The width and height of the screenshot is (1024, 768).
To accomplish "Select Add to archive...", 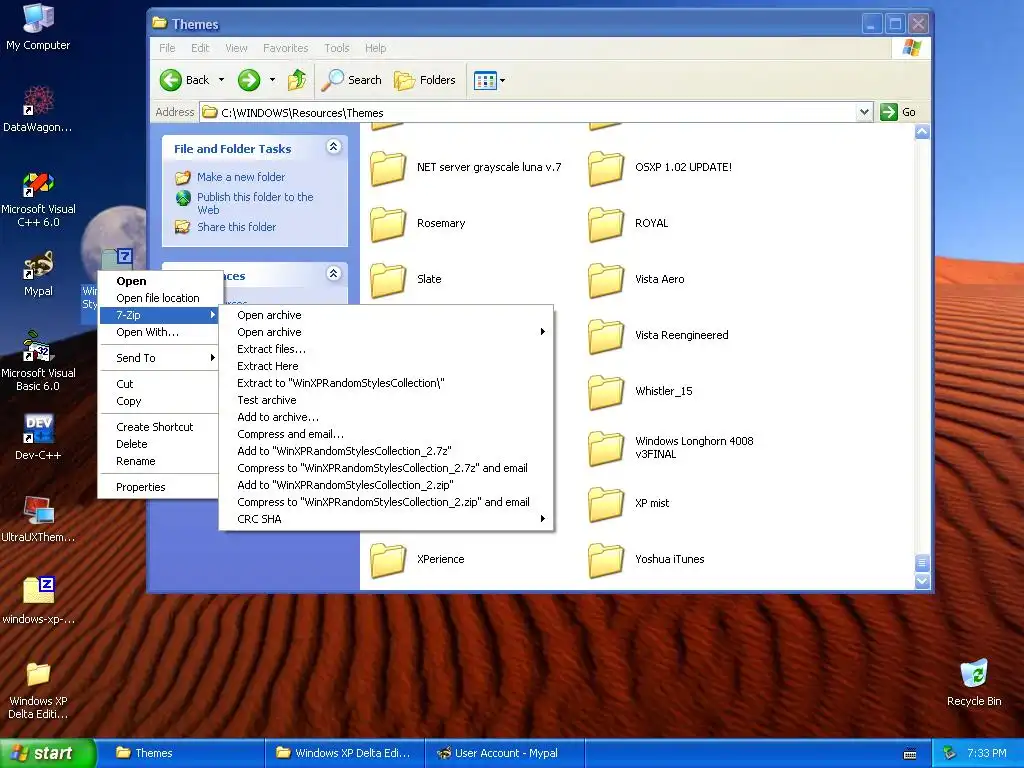I will coord(387,417).
